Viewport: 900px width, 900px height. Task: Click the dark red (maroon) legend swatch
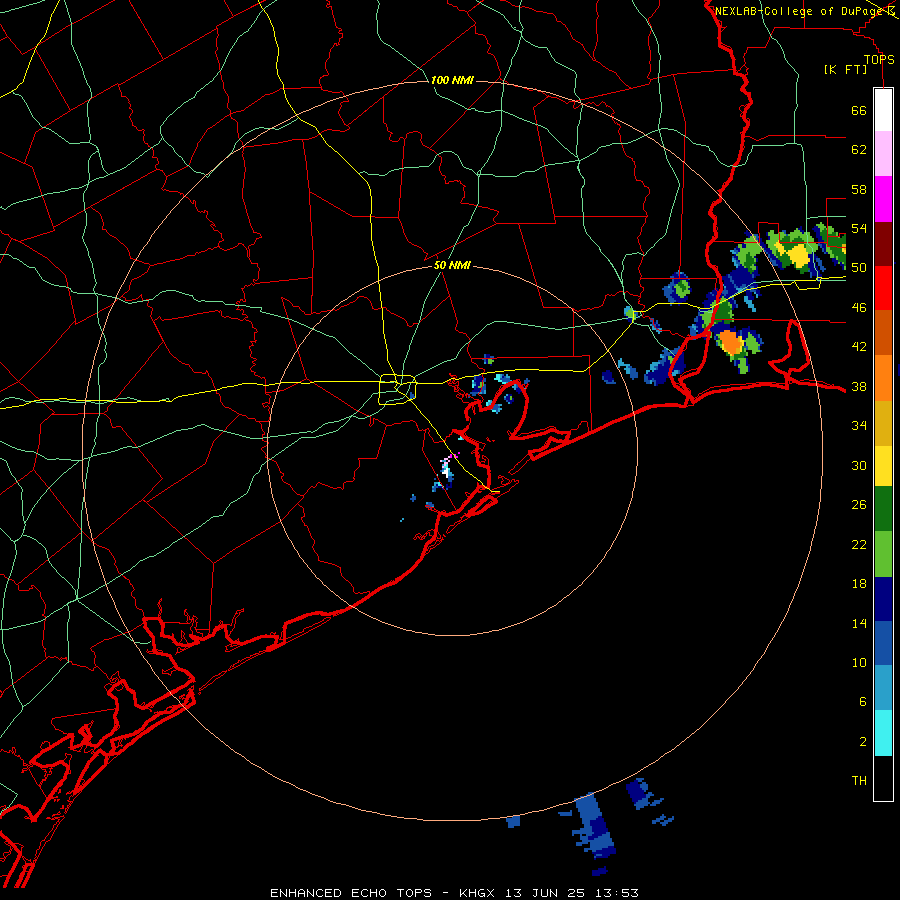point(883,244)
